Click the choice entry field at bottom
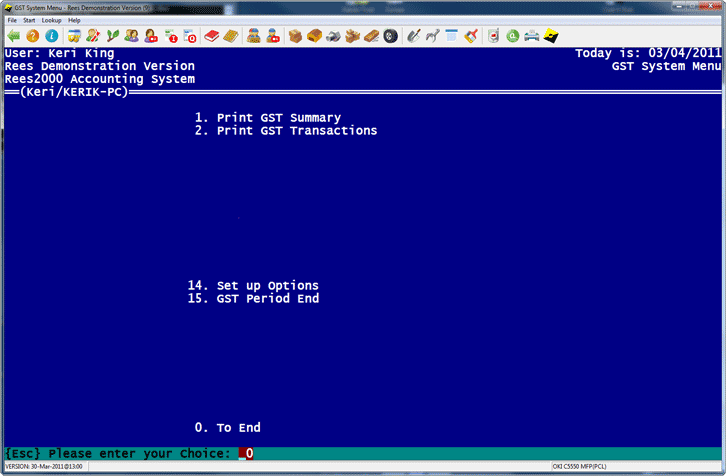The height and width of the screenshot is (476, 726). (246, 454)
